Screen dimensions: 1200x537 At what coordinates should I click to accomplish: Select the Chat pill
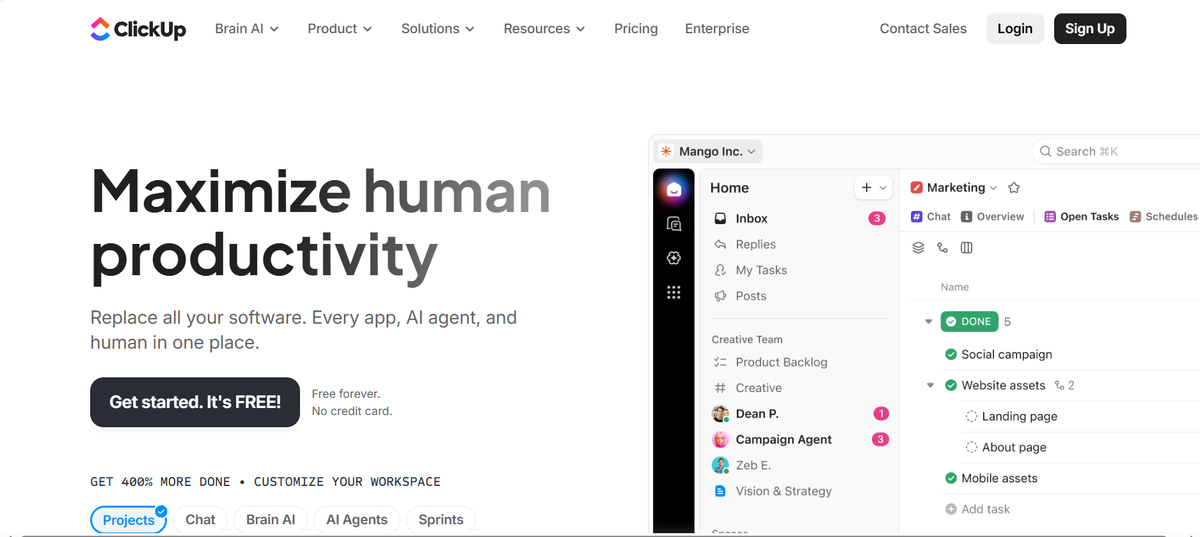(200, 520)
